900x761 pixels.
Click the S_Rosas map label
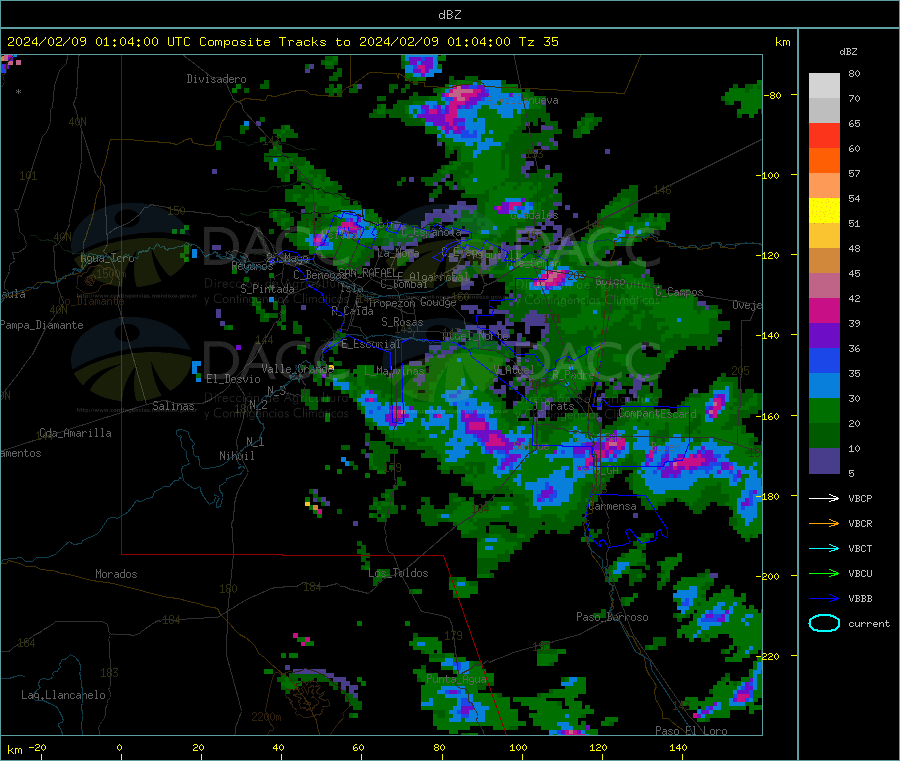point(402,322)
